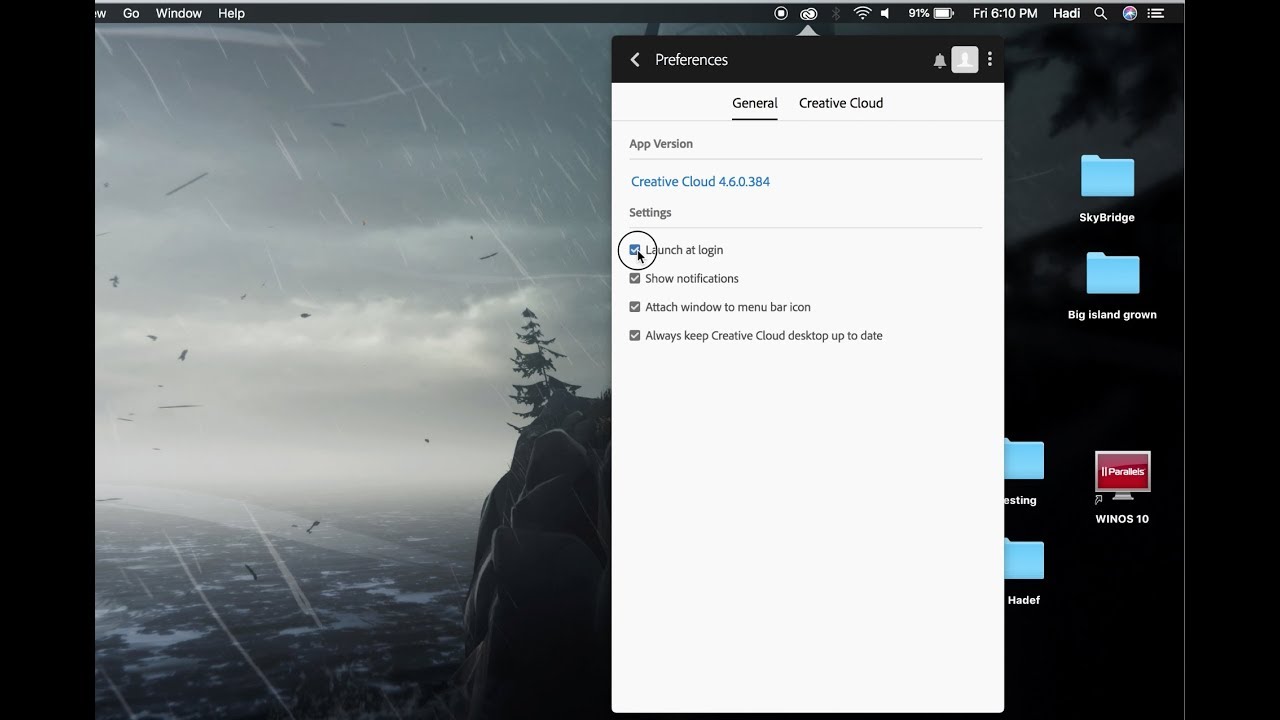Screen dimensions: 1280x720
Task: Switch to the General tab
Action: 755,103
